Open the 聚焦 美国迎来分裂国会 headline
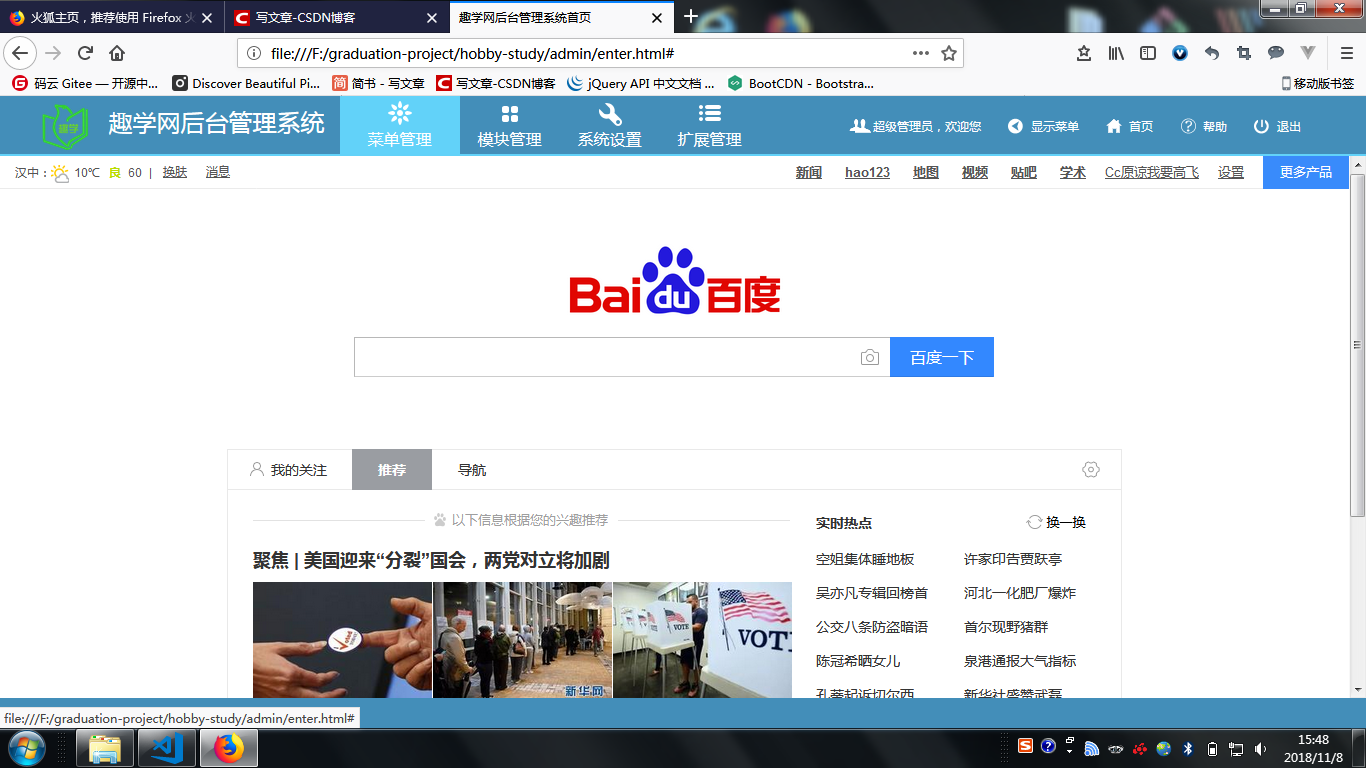The height and width of the screenshot is (768, 1366). 431,560
